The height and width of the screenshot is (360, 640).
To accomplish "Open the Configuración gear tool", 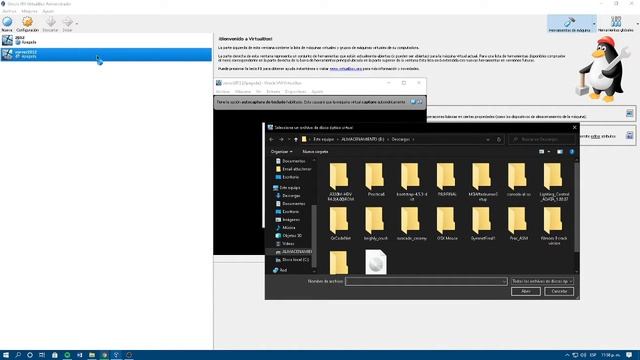I will [x=27, y=24].
